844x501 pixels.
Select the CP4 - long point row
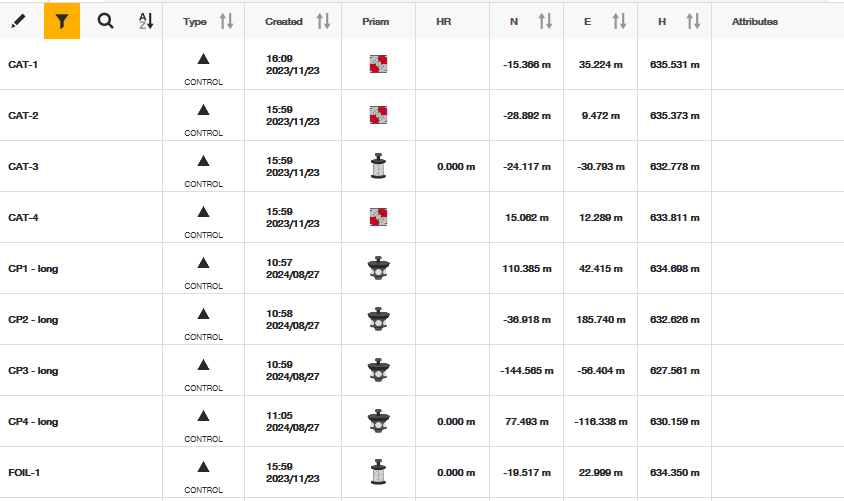coord(33,421)
